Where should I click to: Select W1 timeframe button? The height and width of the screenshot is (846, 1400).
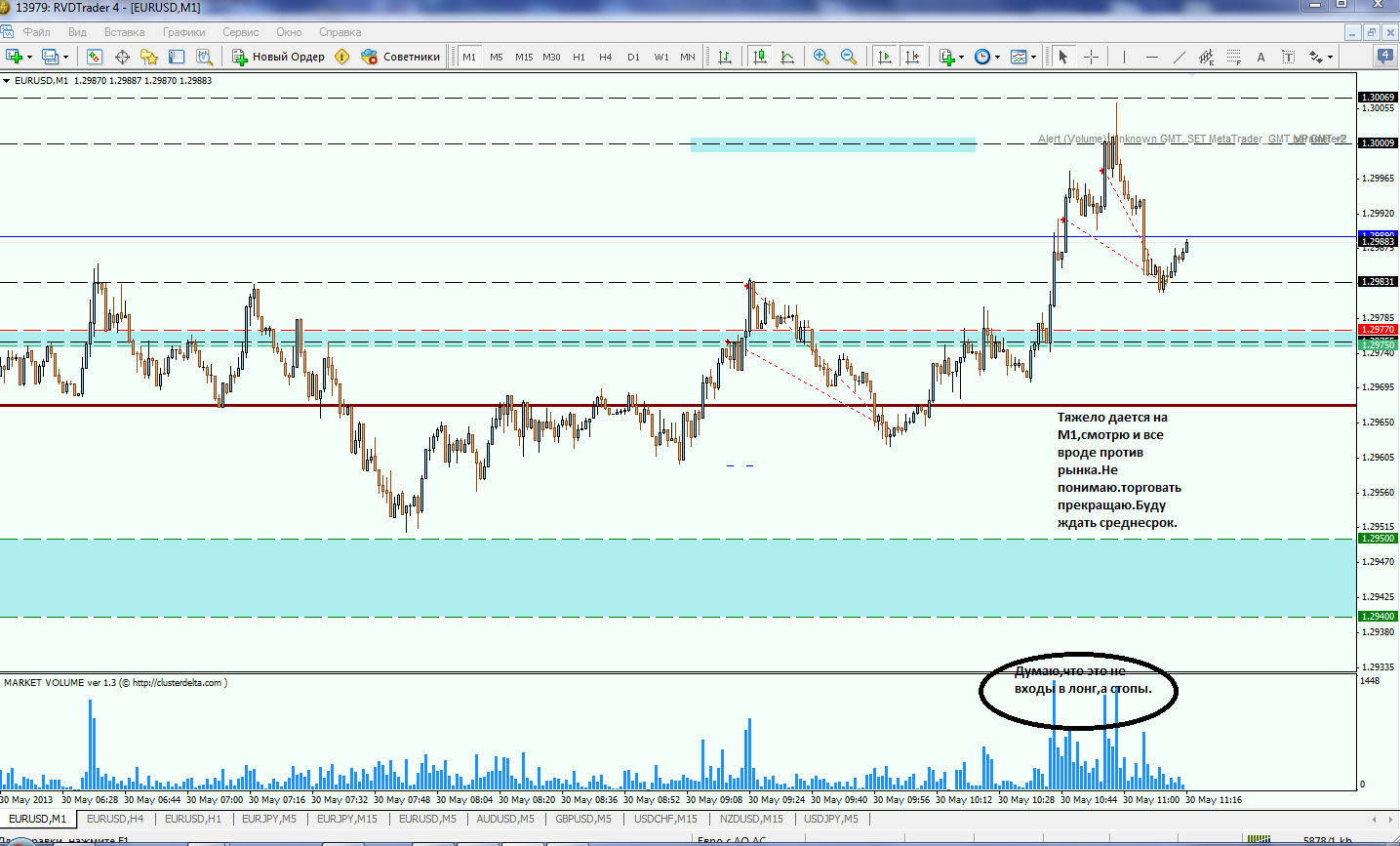point(661,57)
